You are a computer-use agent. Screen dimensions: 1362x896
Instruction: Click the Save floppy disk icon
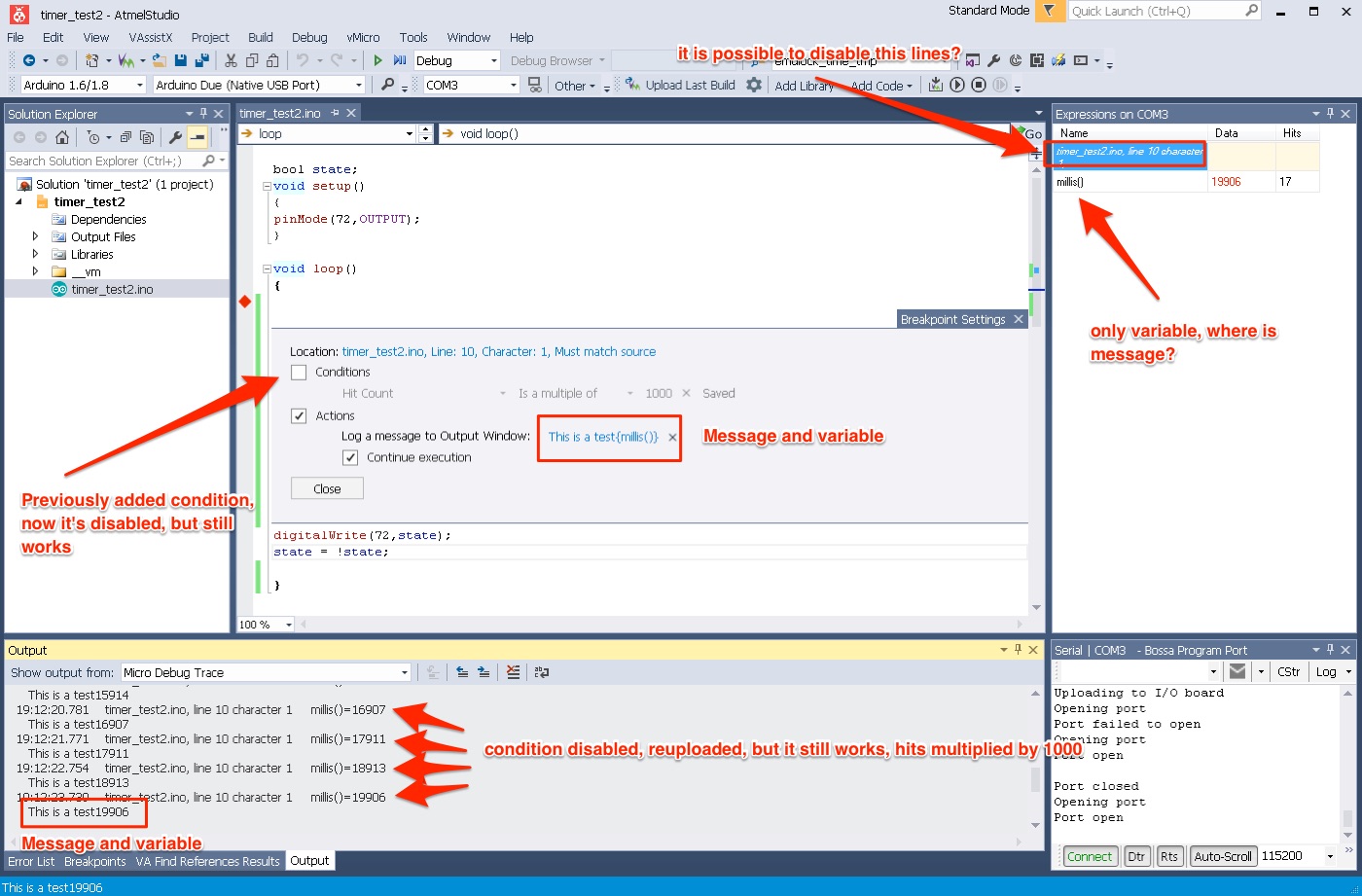point(181,60)
